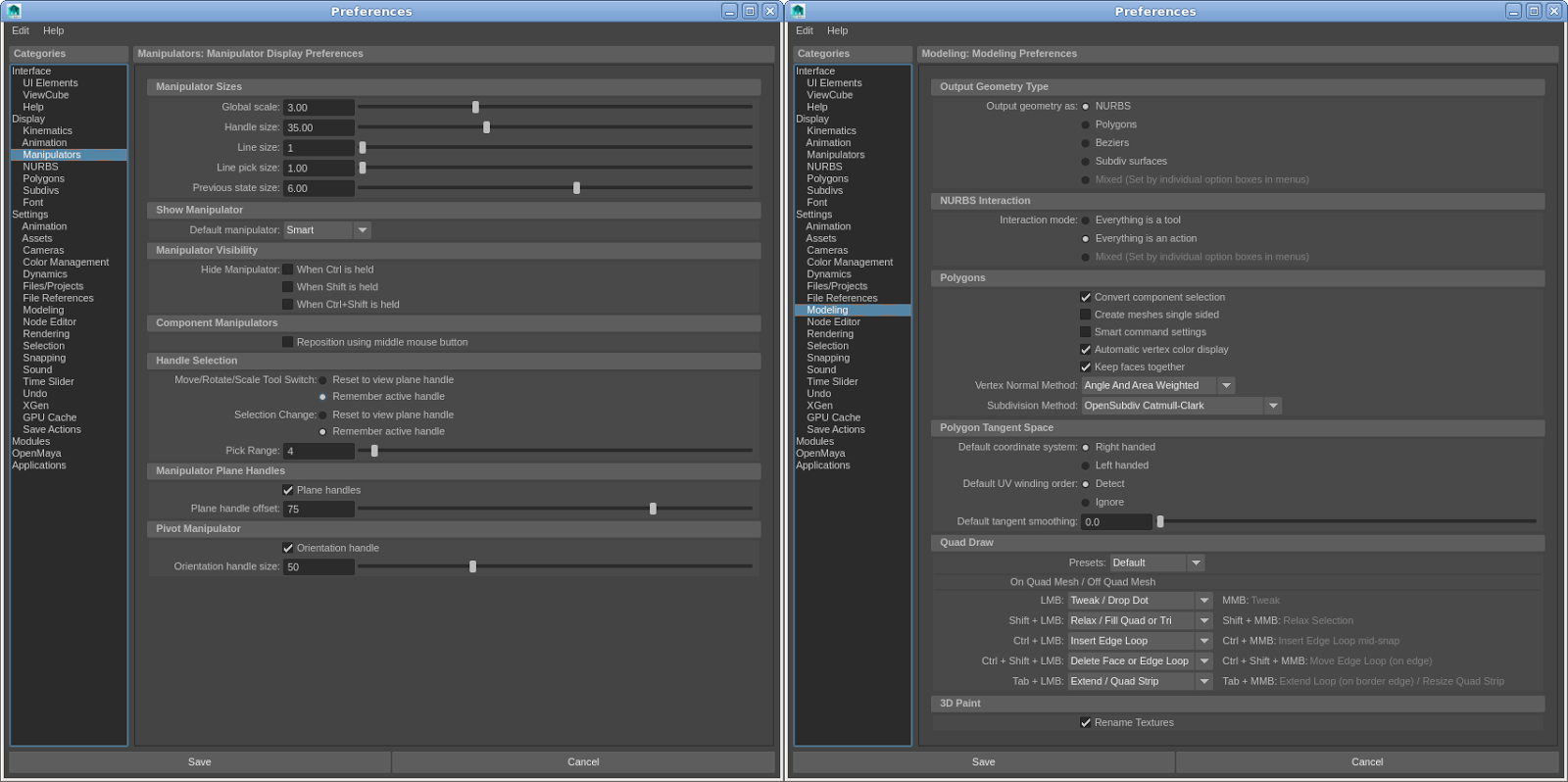
Task: Click Save button in right Preferences window
Action: [984, 762]
